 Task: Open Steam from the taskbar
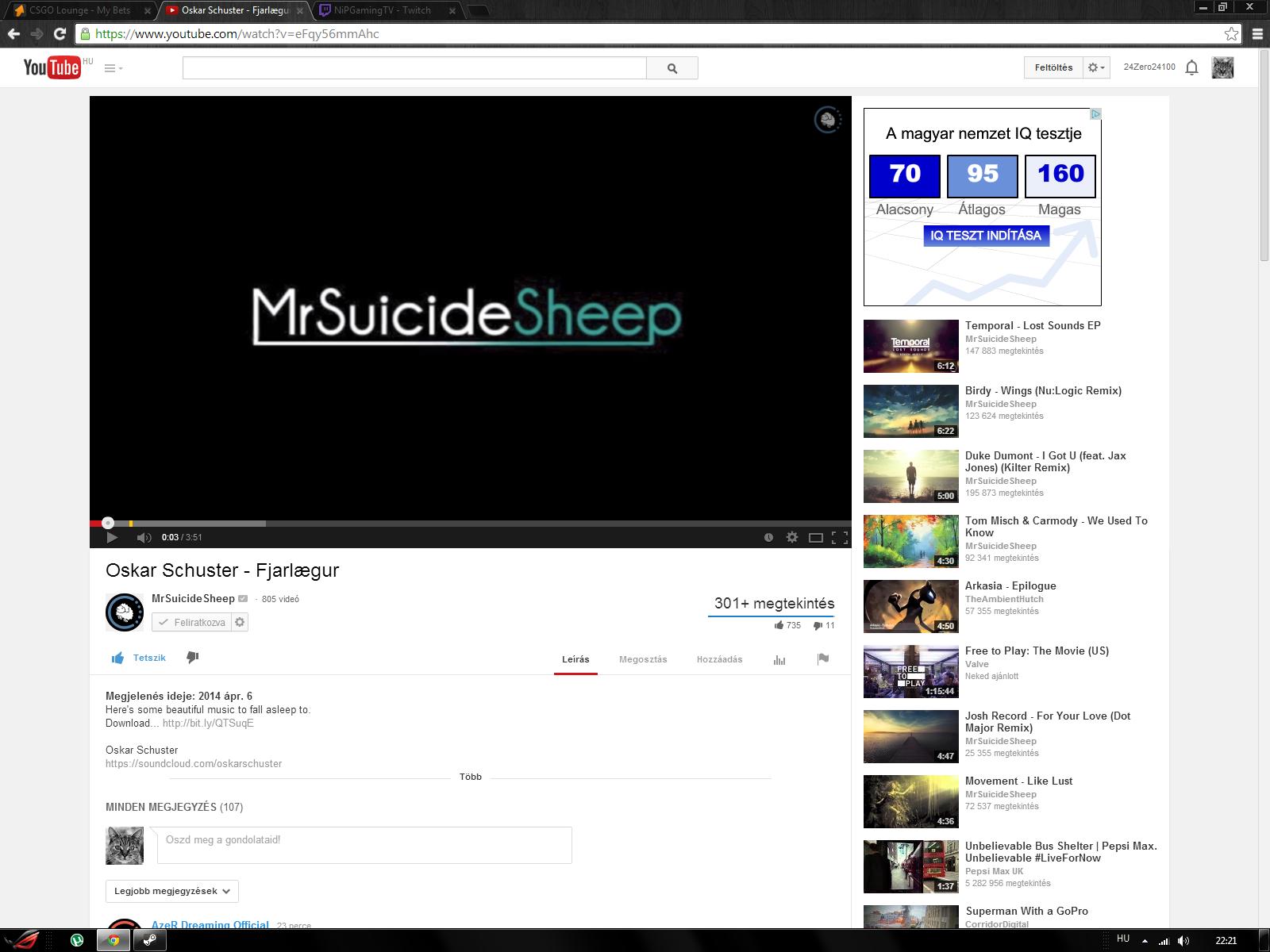148,940
